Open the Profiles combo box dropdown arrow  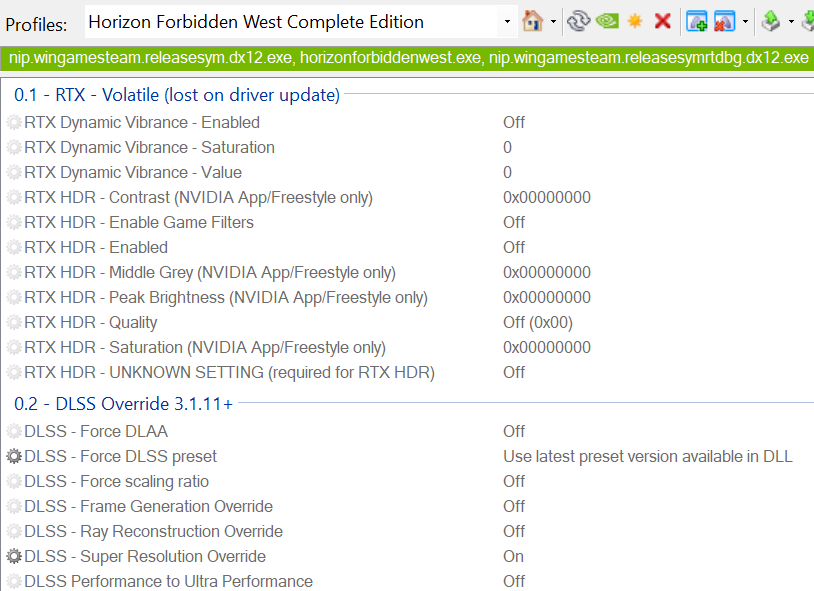tap(507, 22)
